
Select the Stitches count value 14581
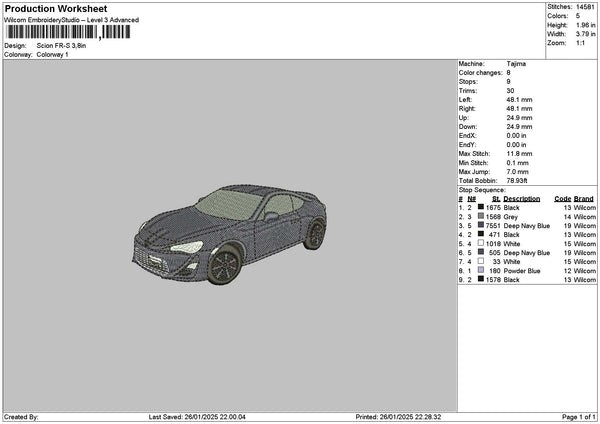tap(586, 6)
